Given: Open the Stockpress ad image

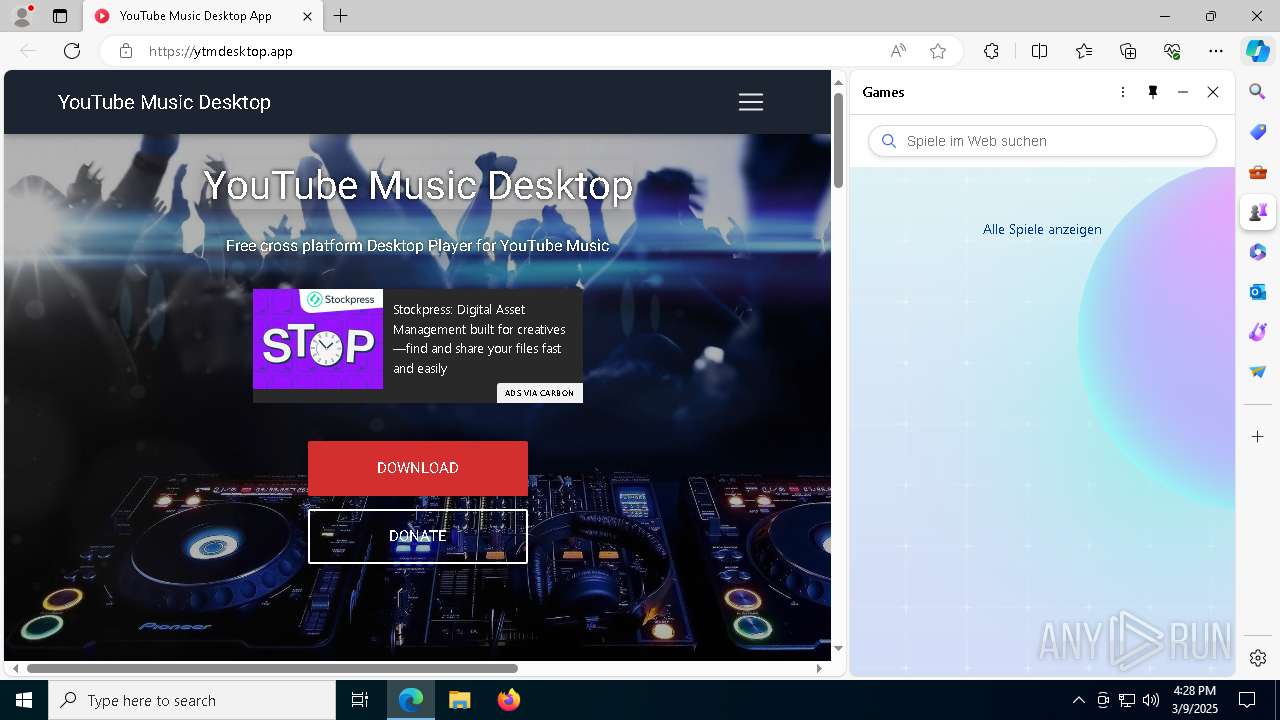Looking at the screenshot, I should click(x=318, y=339).
